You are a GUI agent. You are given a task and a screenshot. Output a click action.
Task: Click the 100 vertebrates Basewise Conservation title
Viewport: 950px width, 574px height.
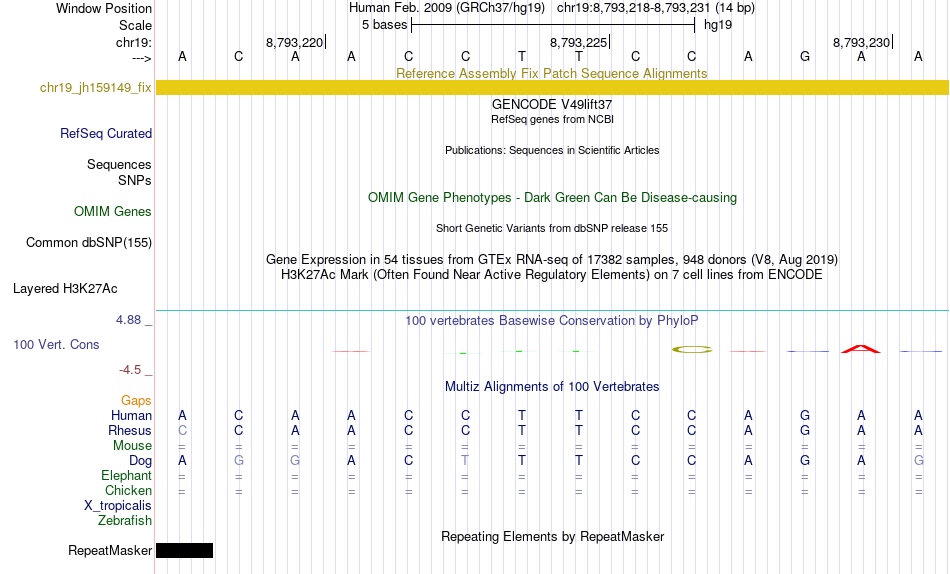(551, 321)
